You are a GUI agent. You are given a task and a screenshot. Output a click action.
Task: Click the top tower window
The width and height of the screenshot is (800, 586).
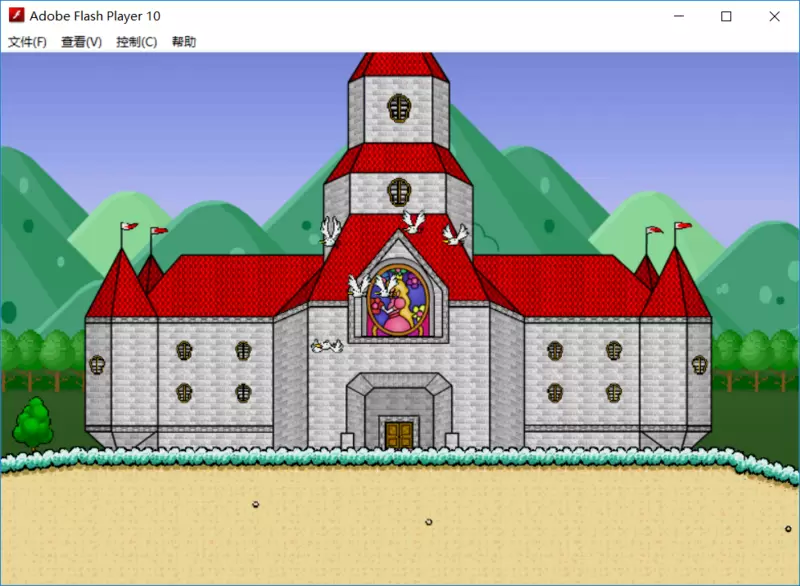tap(399, 108)
